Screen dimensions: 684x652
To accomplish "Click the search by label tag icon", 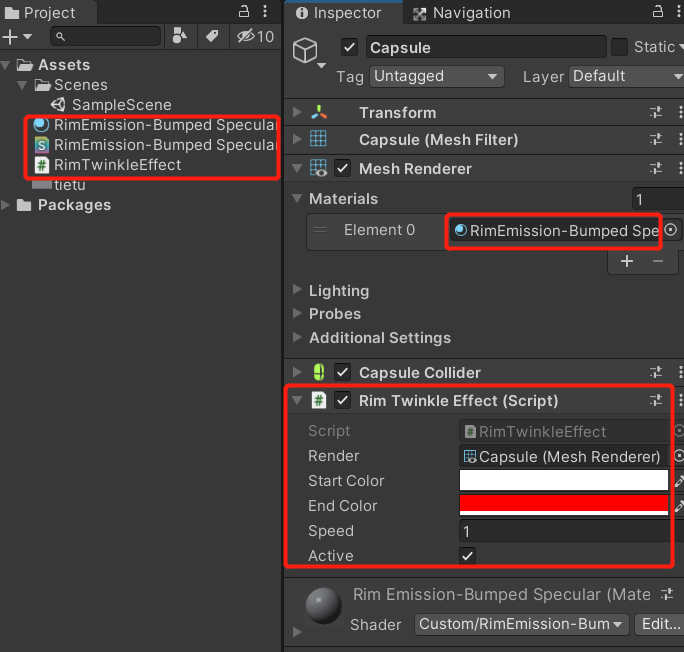I will coord(211,36).
